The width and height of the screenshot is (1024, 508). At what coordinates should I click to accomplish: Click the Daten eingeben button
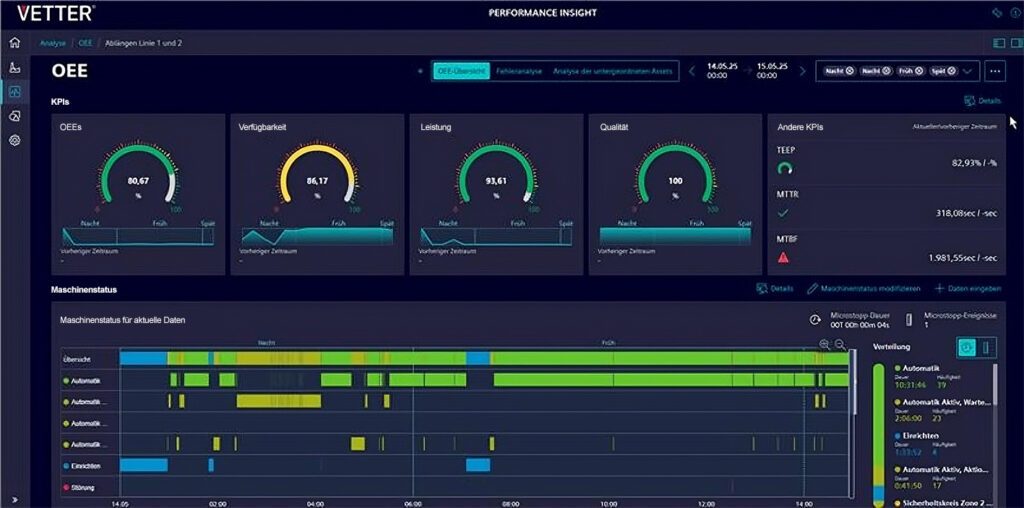click(967, 288)
